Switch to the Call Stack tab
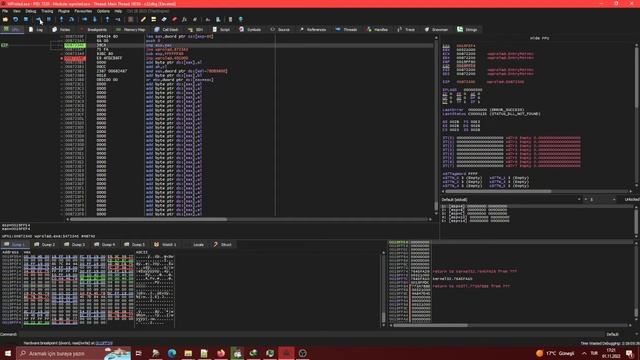The width and height of the screenshot is (640, 360). (x=167, y=29)
